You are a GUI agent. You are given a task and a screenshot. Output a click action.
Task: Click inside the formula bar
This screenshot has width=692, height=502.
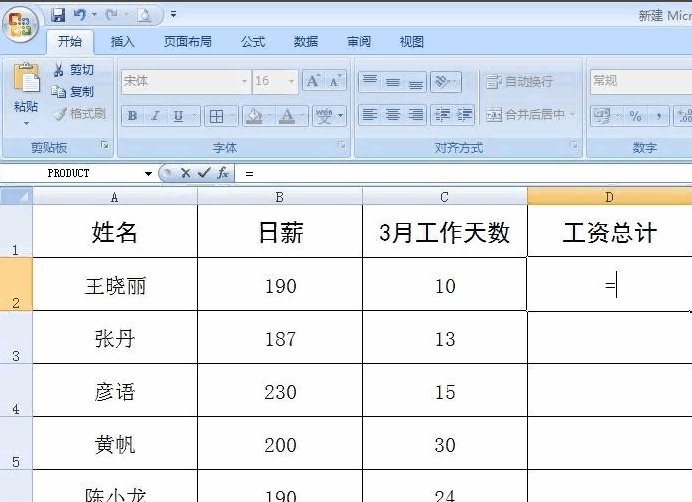pos(463,174)
